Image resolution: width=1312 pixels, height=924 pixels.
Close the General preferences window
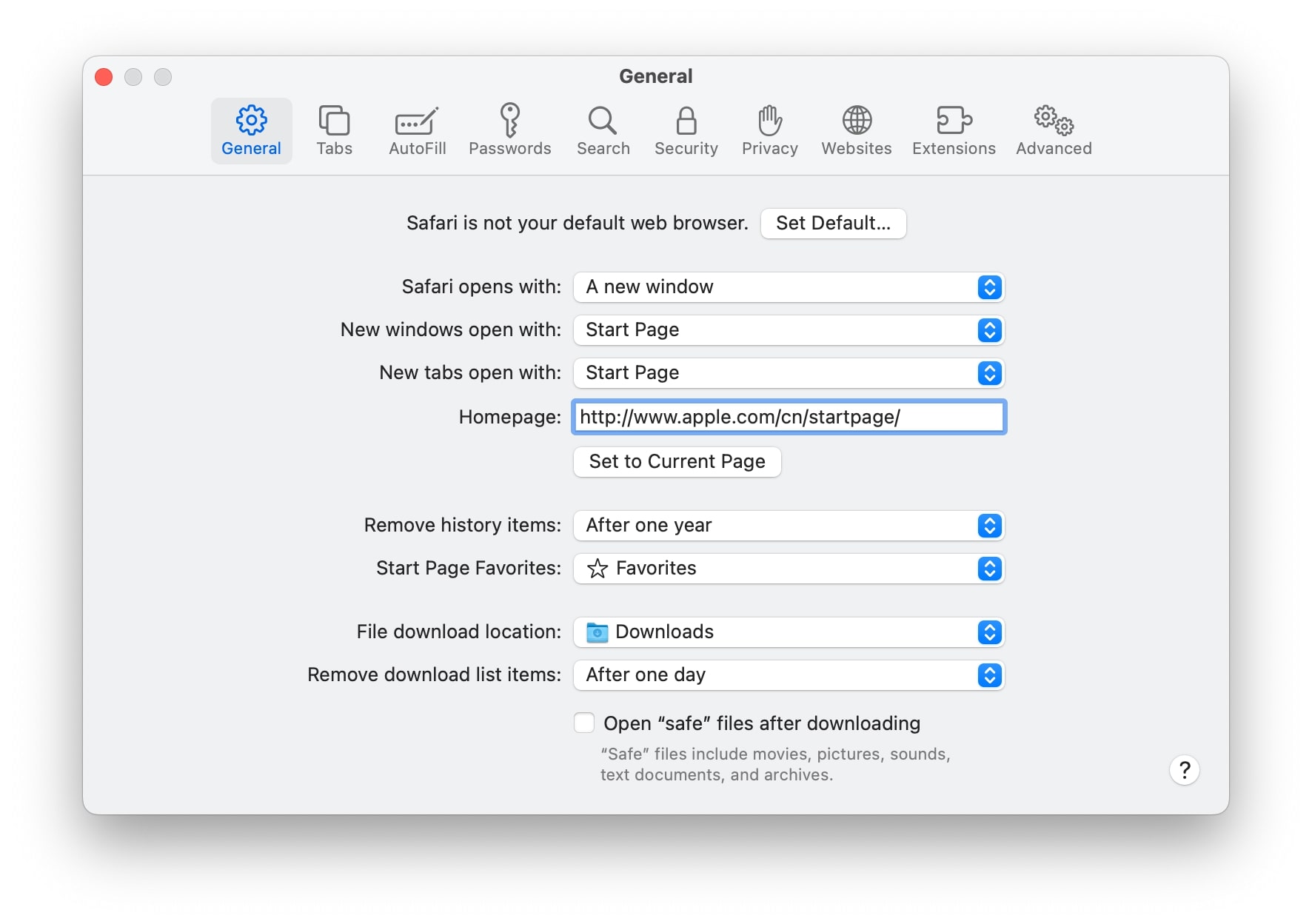click(104, 77)
